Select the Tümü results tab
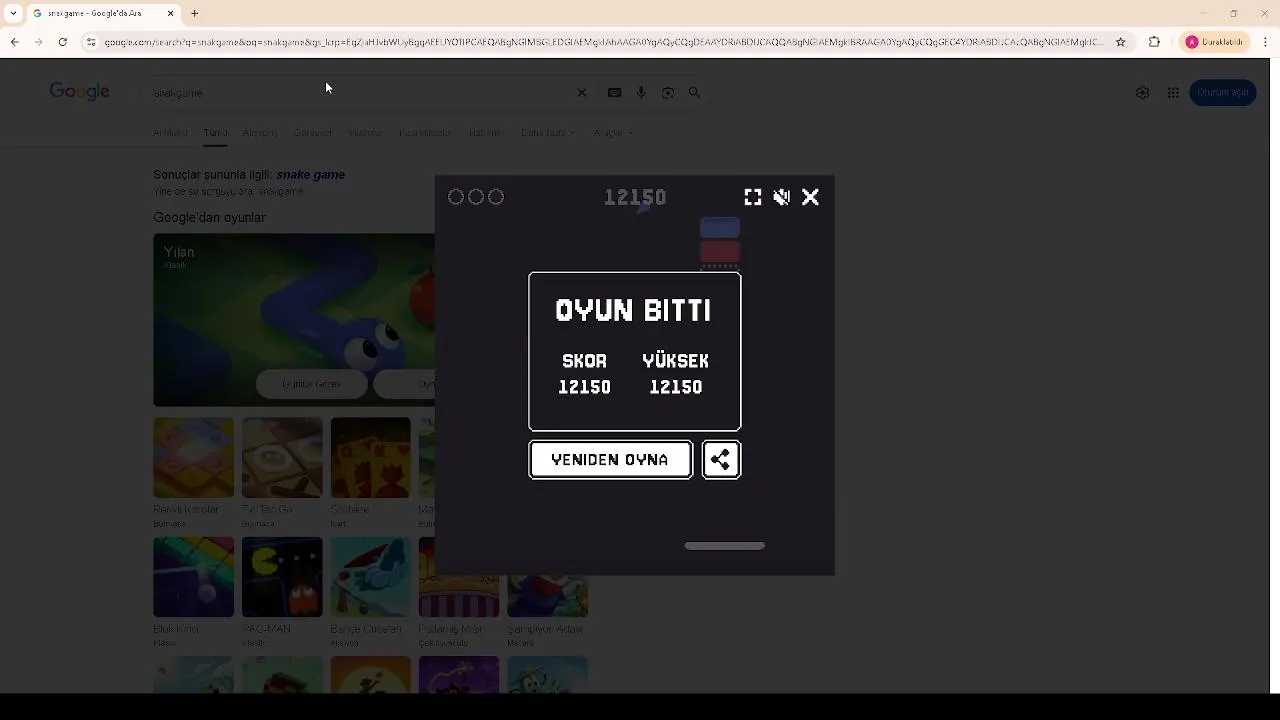 (x=215, y=132)
